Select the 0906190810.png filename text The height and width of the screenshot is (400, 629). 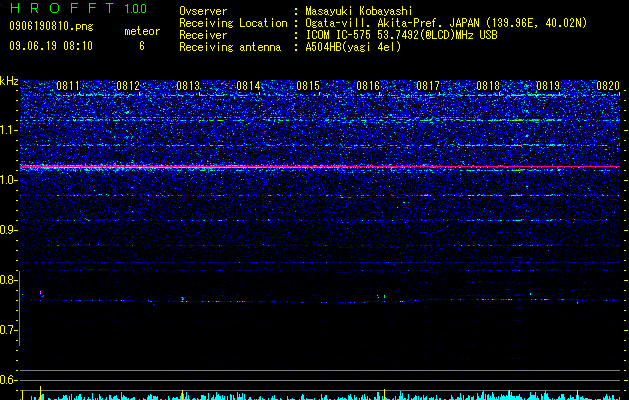51,26
